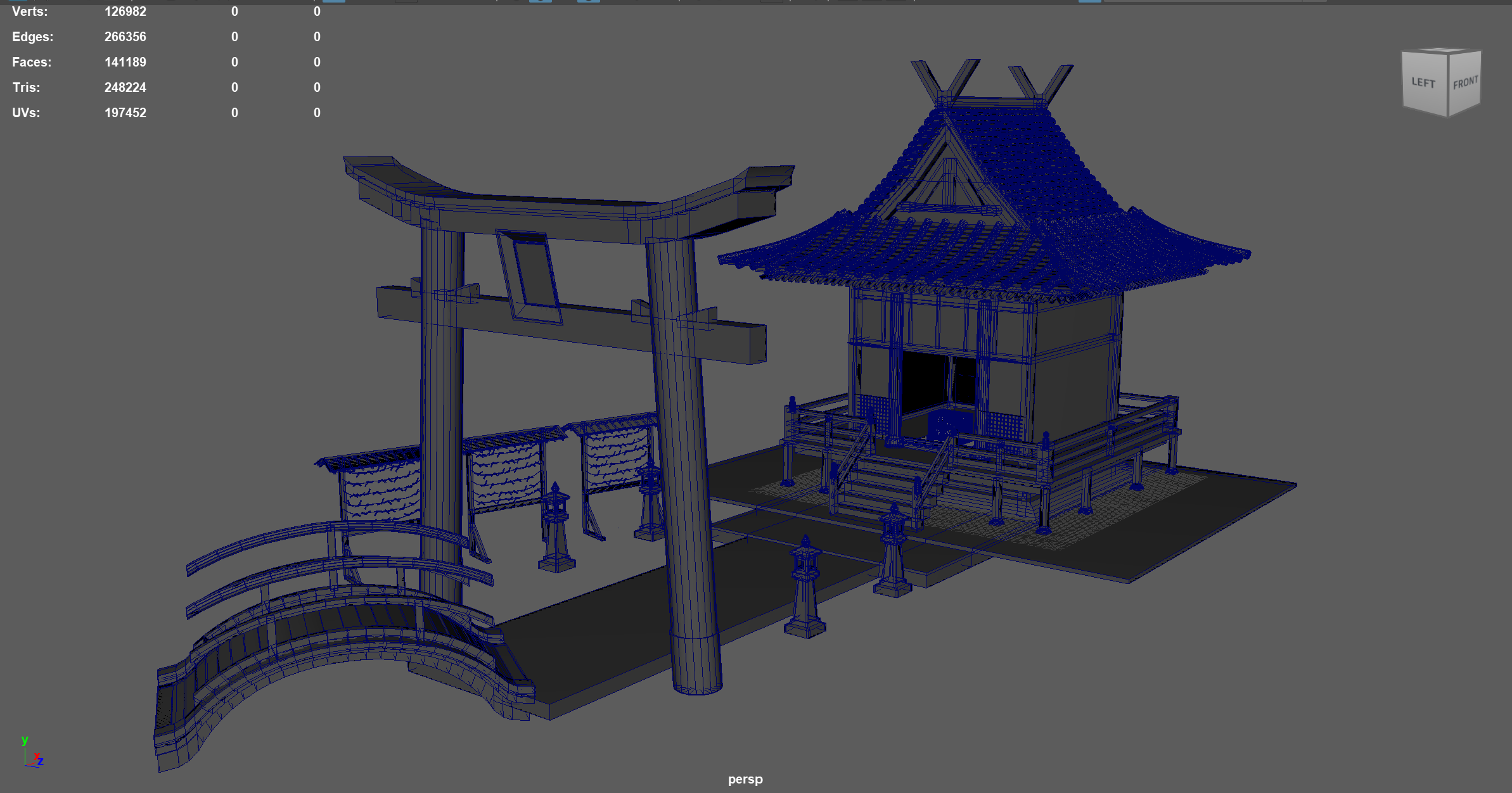This screenshot has height=793, width=1512.
Task: Click the top face of the ViewCube
Action: point(1442,51)
